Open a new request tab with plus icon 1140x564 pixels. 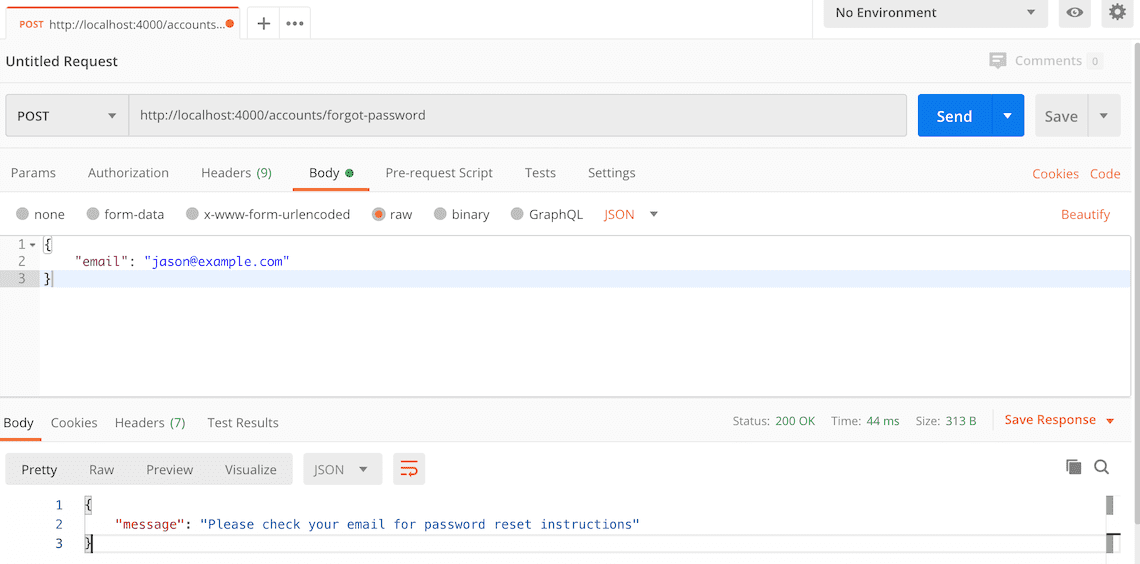click(x=264, y=23)
